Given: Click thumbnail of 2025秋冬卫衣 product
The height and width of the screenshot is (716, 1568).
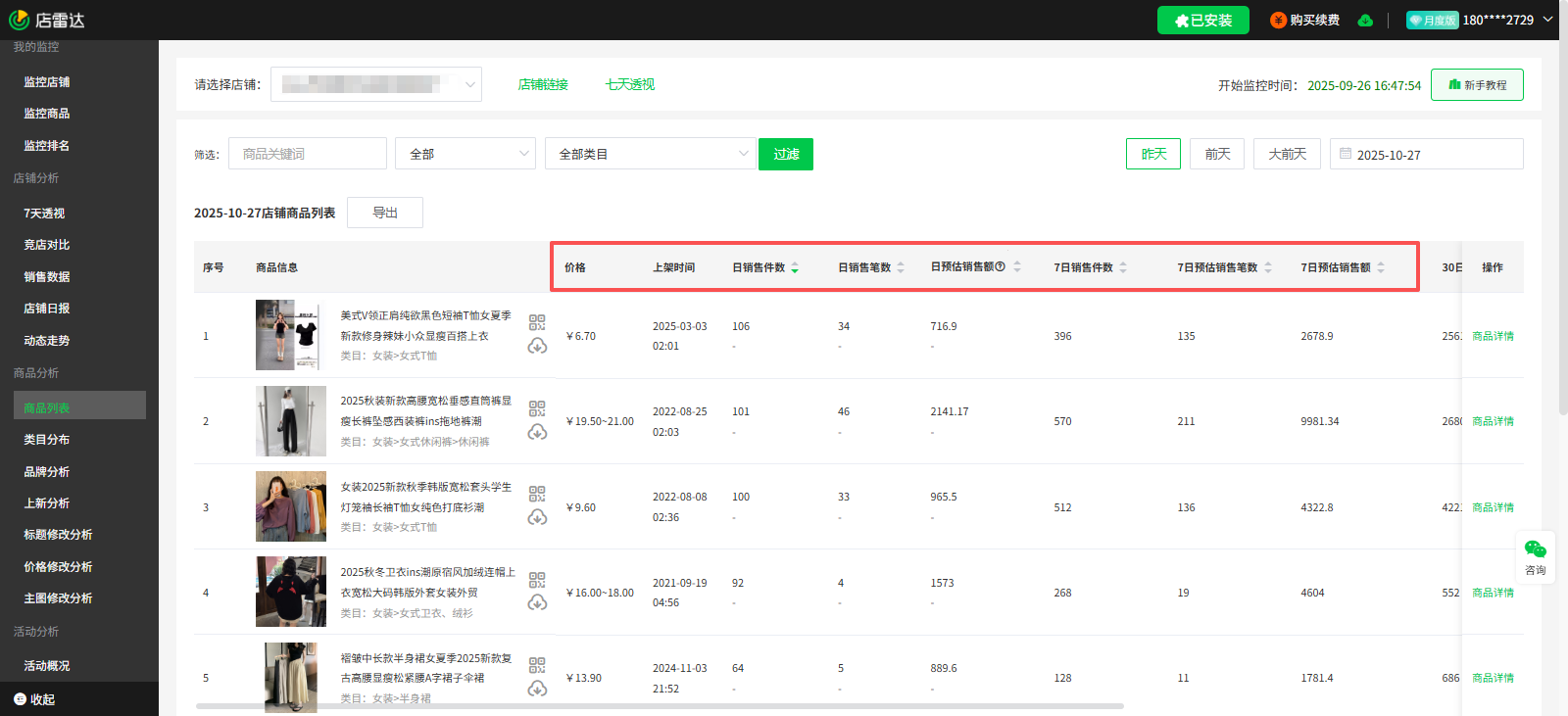Looking at the screenshot, I should click(x=291, y=592).
